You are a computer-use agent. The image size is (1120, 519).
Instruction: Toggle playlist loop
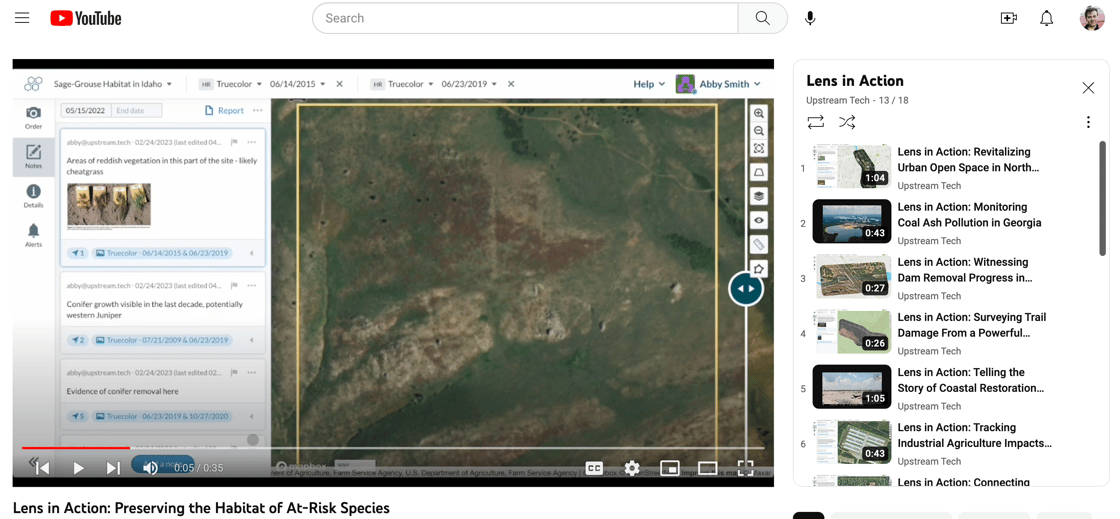(x=816, y=122)
